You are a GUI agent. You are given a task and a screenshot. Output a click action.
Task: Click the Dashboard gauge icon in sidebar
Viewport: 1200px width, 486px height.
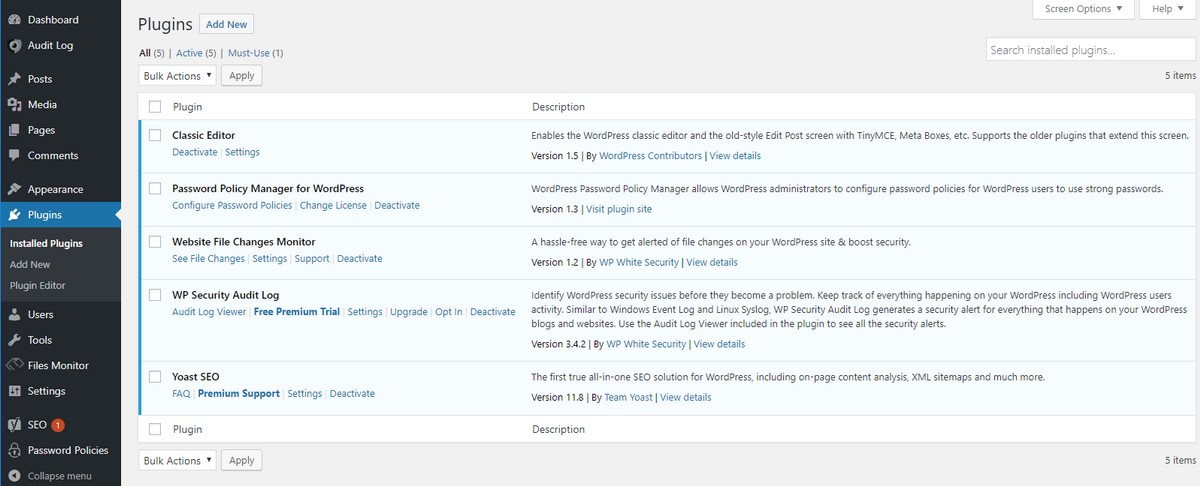click(14, 20)
